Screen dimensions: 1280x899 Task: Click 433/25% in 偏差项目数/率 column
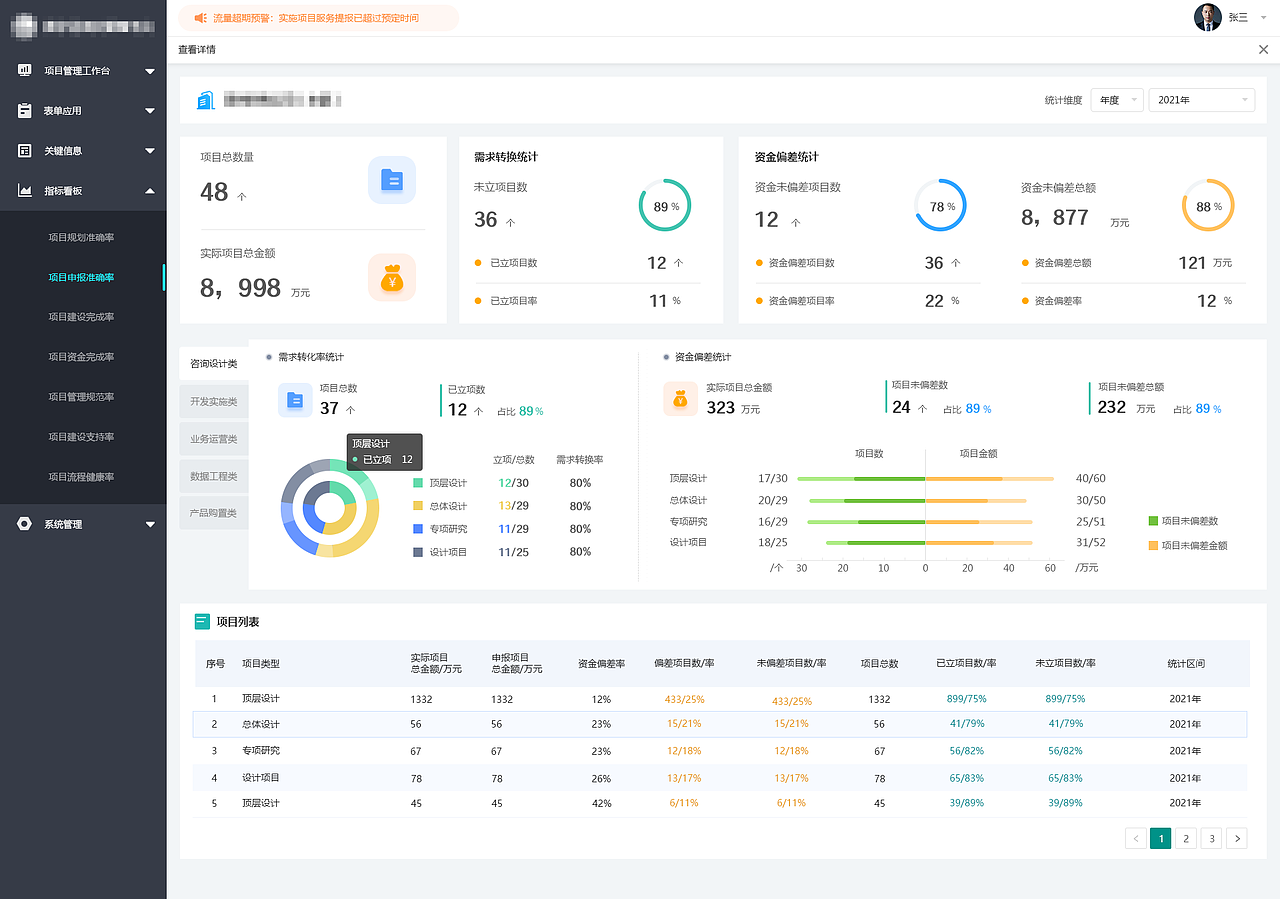coord(685,700)
